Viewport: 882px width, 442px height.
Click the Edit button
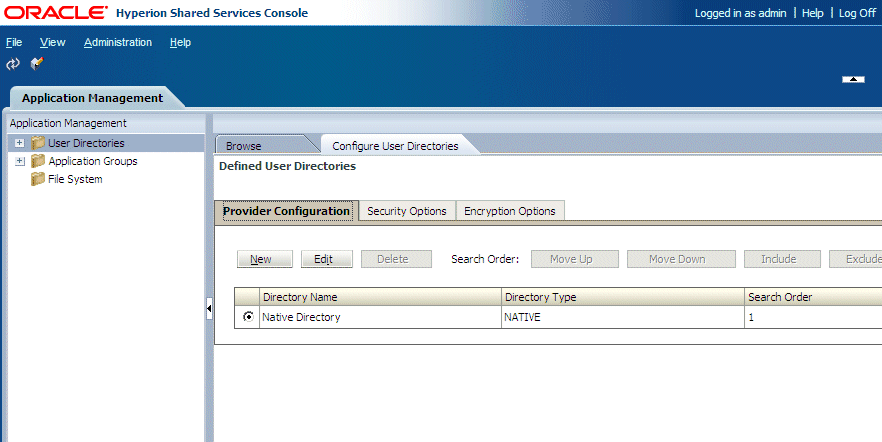click(327, 259)
